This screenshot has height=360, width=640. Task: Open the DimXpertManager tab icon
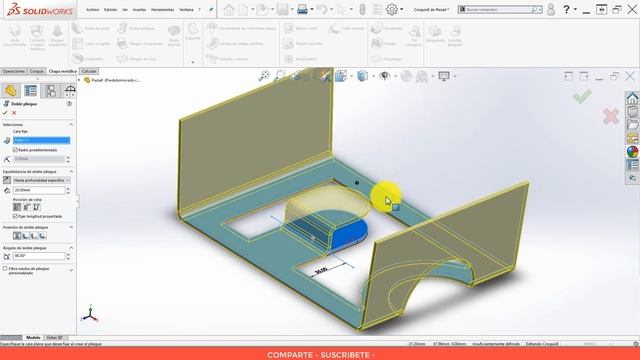tap(70, 90)
